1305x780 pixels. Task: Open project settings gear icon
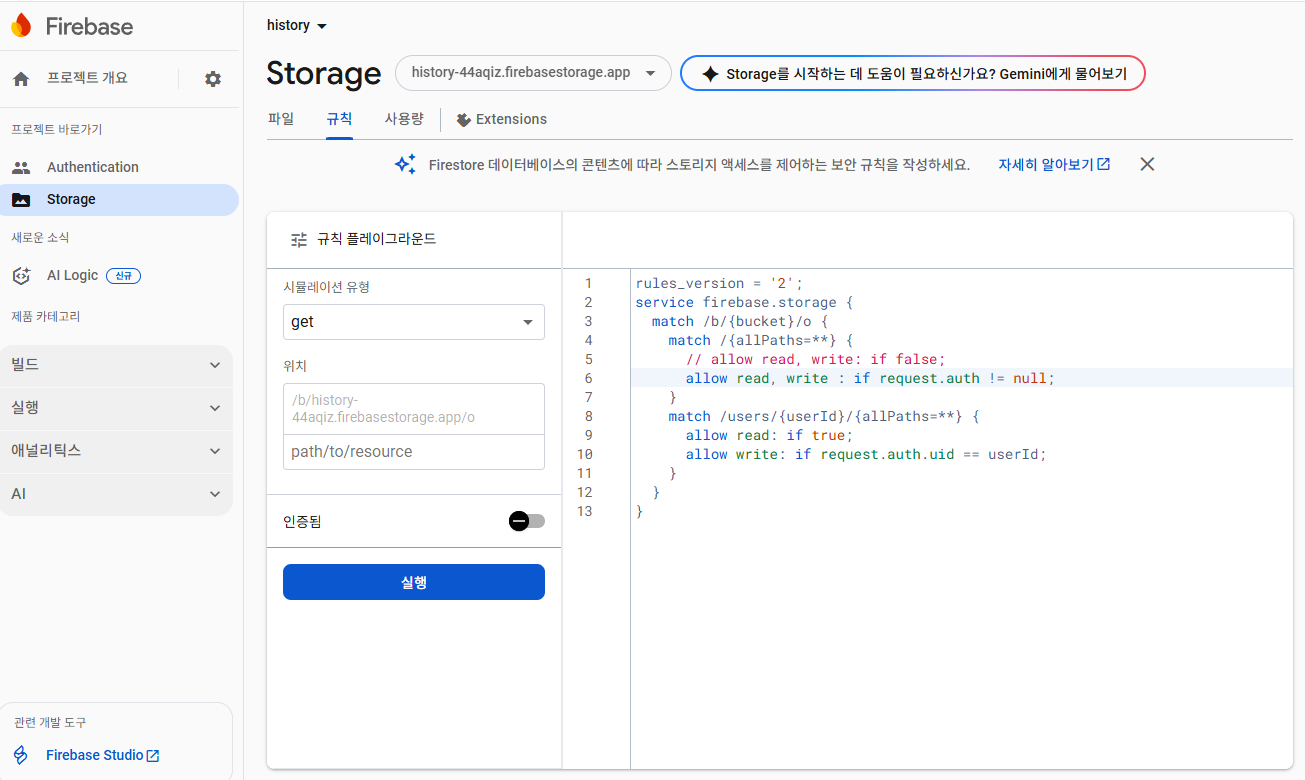(x=213, y=79)
